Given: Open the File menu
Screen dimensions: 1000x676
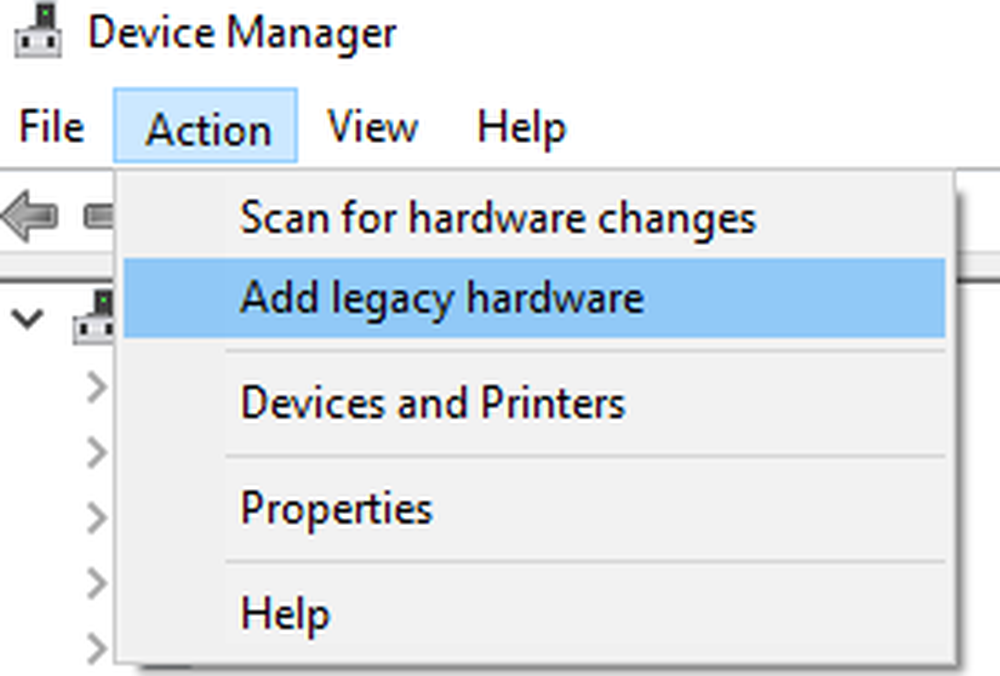Looking at the screenshot, I should [x=51, y=128].
